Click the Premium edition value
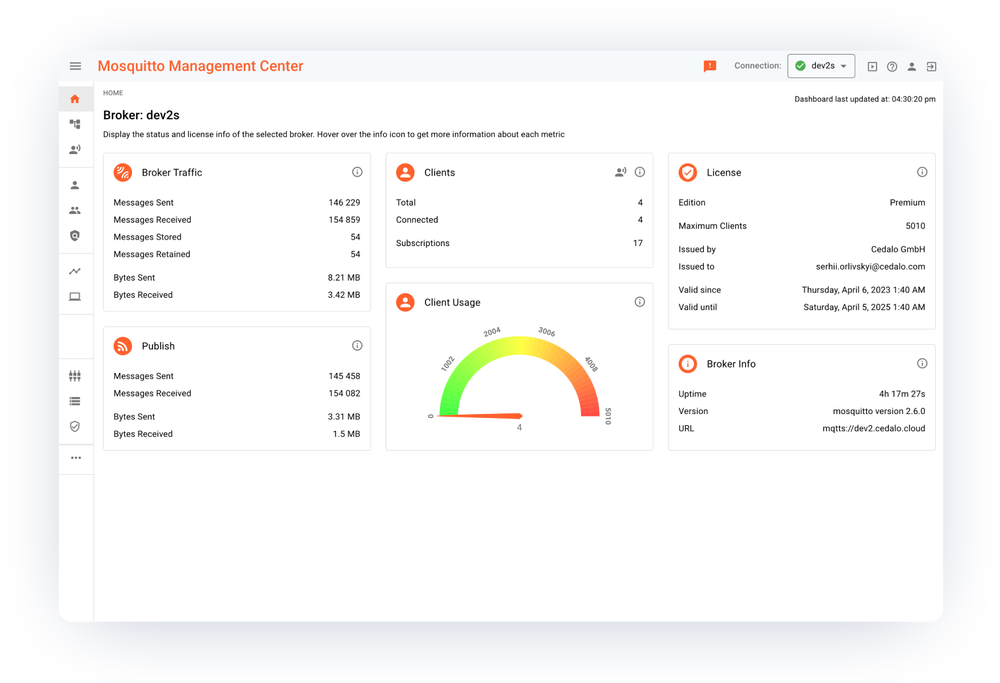Viewport: 1000px width, 683px height. pos(908,203)
